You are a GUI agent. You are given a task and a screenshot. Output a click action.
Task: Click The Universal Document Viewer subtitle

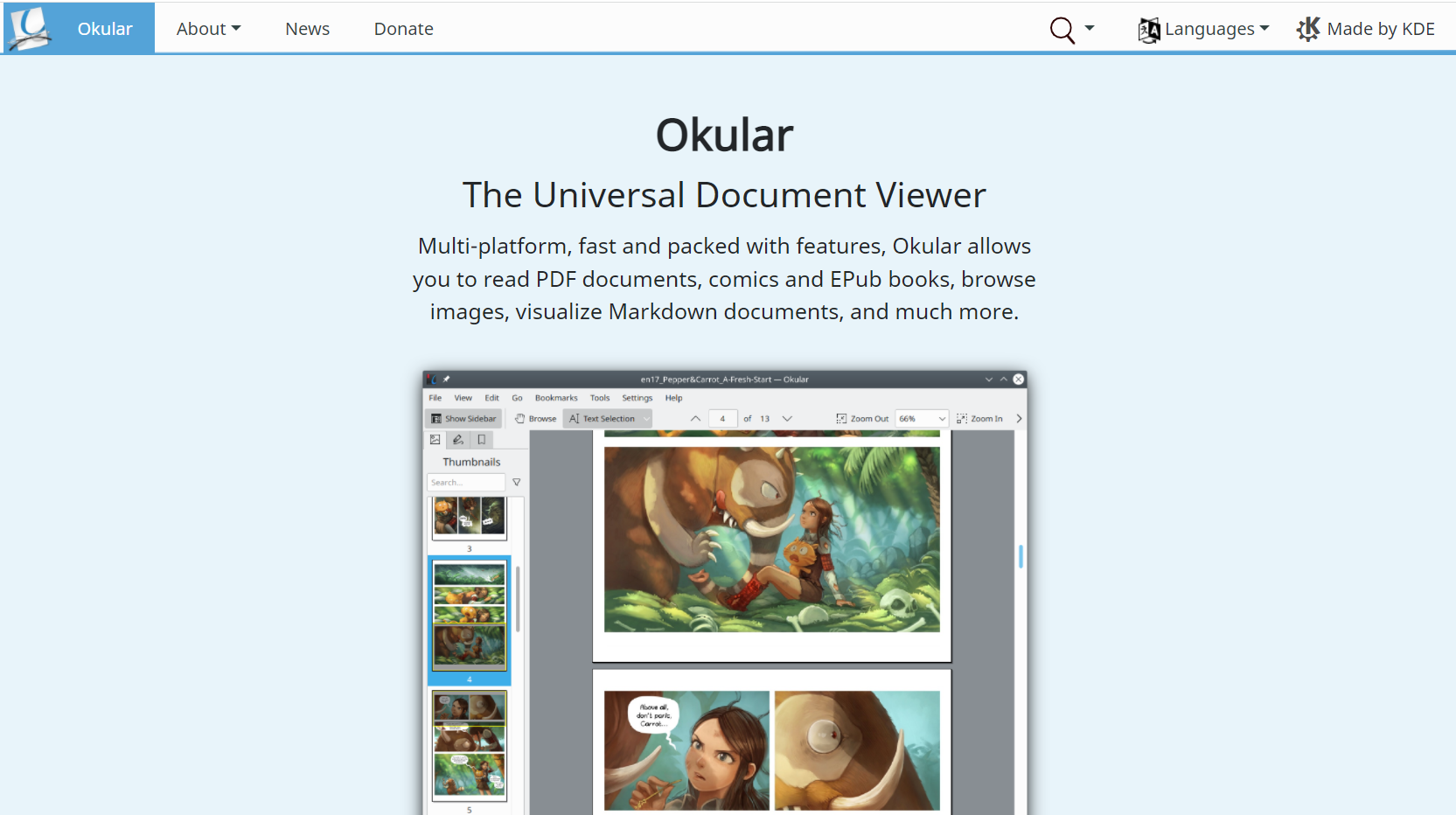[x=725, y=195]
